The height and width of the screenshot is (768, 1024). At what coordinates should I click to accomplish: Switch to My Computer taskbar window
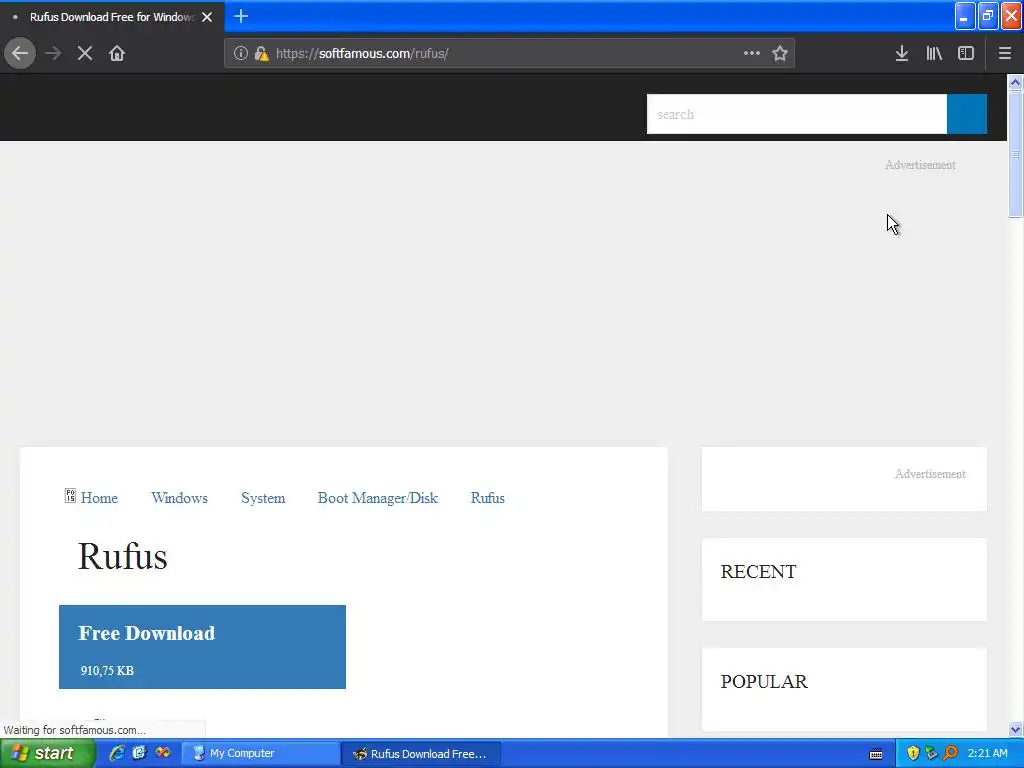tap(261, 753)
